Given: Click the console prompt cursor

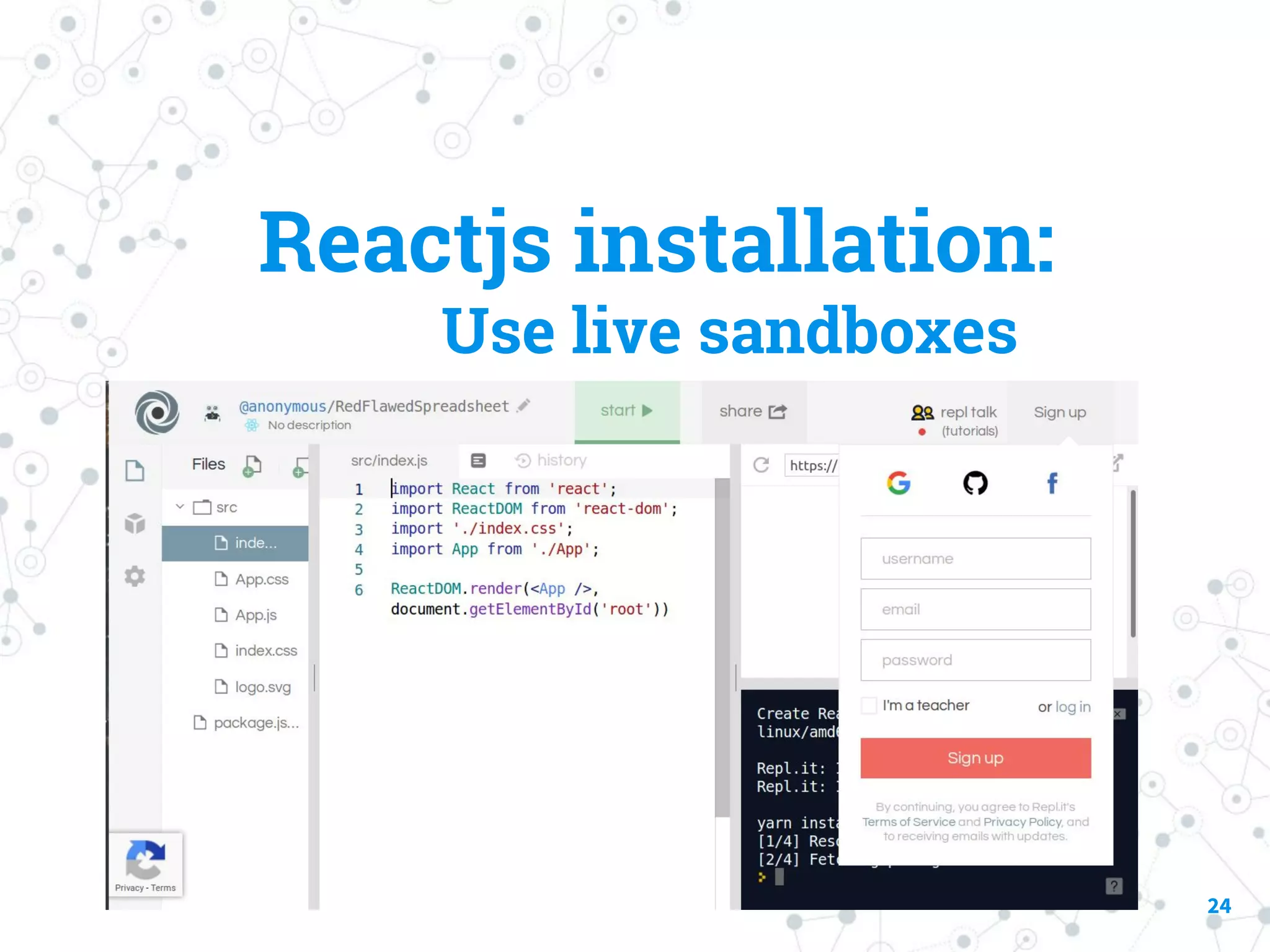Looking at the screenshot, I should pyautogui.click(x=779, y=877).
